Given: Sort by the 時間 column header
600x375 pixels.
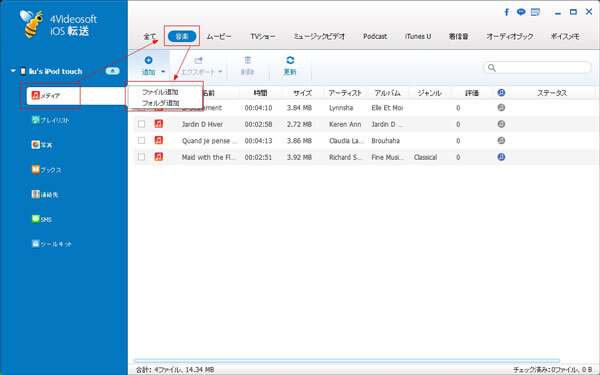Looking at the screenshot, I should (x=261, y=93).
